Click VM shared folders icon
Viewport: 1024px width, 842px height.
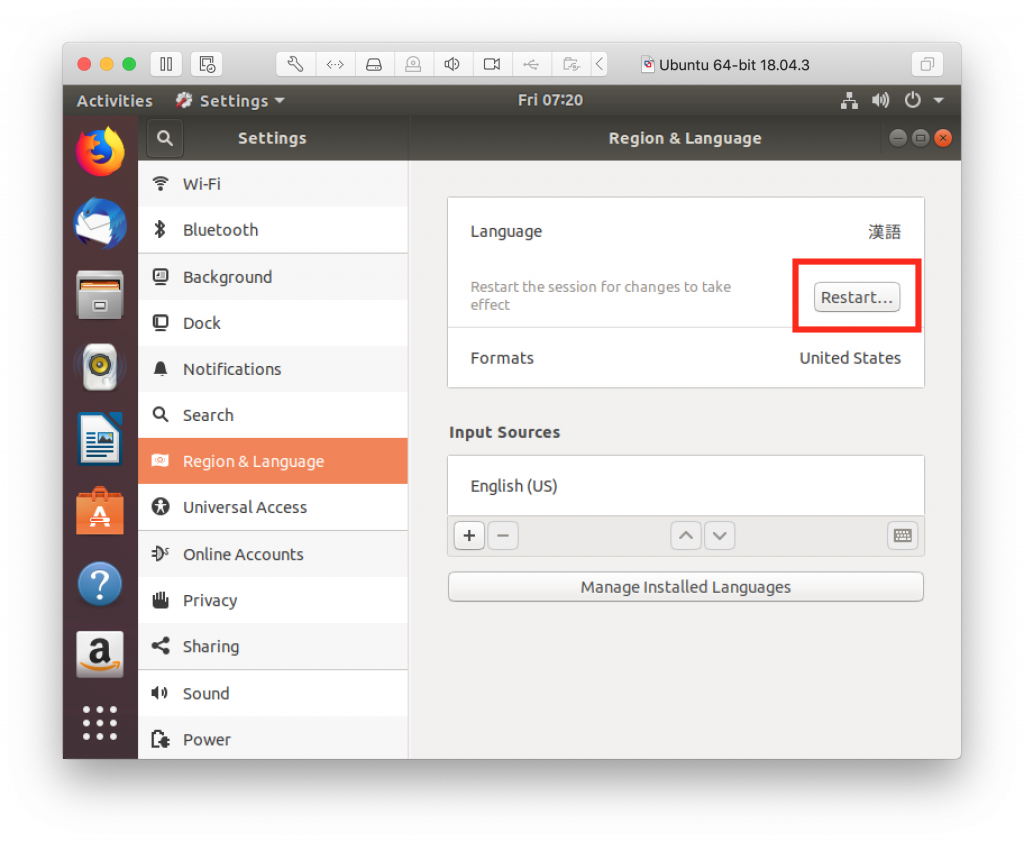[x=571, y=64]
